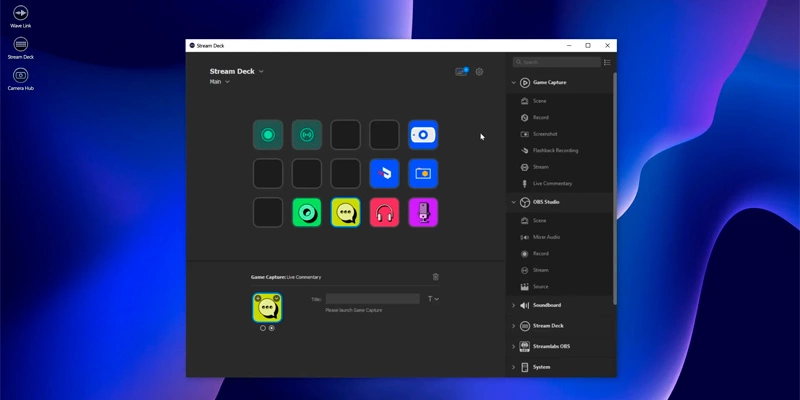The image size is (800, 400).
Task: Expand the System category
Action: click(513, 367)
